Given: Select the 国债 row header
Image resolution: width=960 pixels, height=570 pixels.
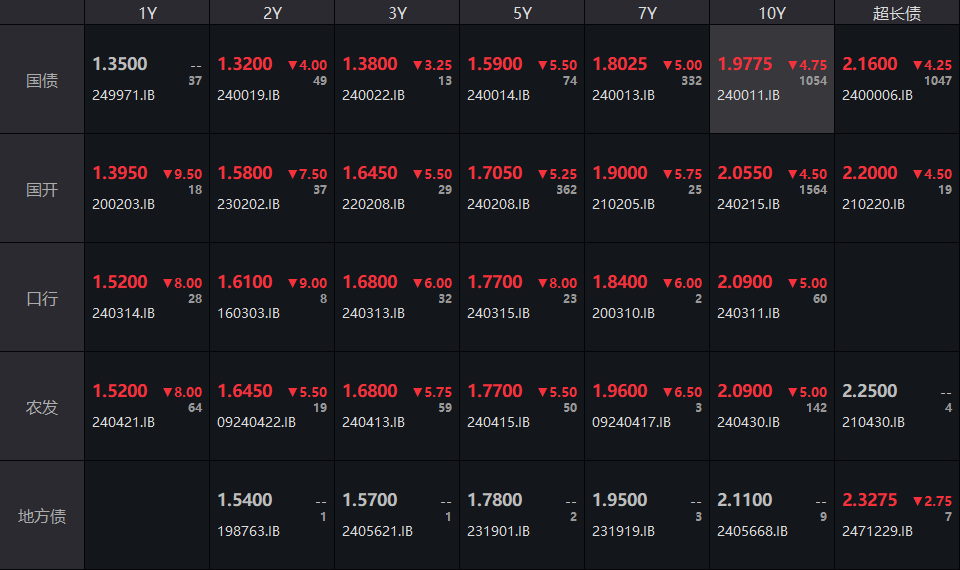Looking at the screenshot, I should 42,80.
